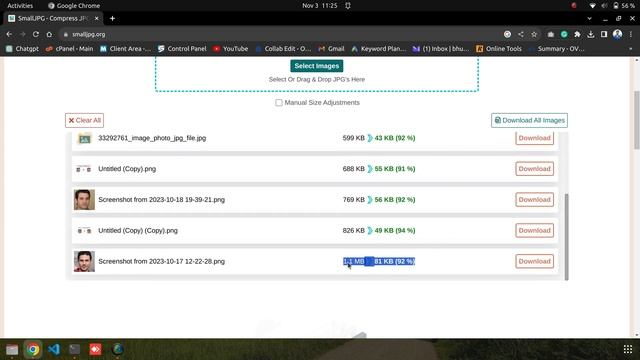Click the 49 KB (94 %) result text
This screenshot has height=360, width=640.
click(x=395, y=230)
